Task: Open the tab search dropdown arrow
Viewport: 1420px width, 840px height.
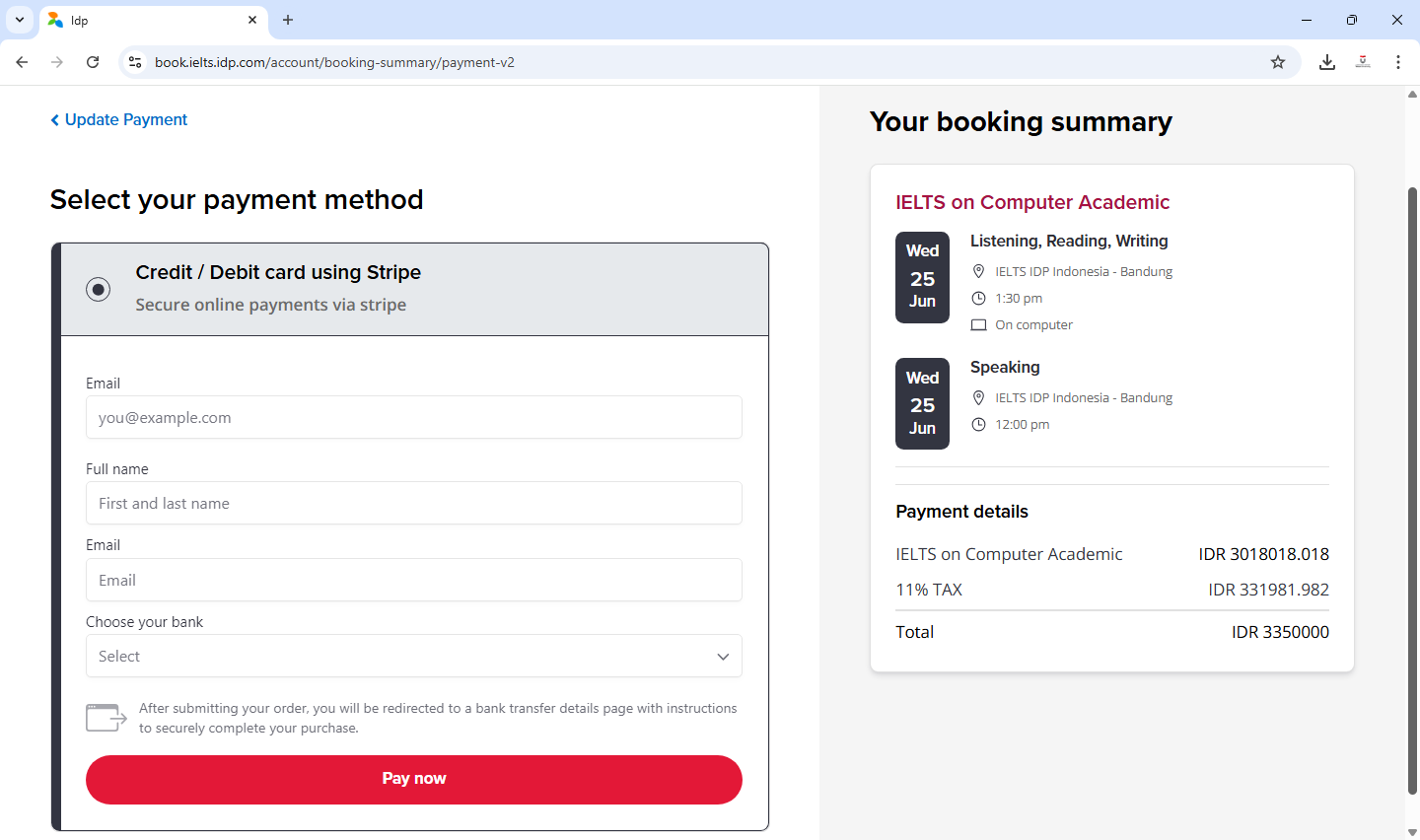Action: click(20, 20)
